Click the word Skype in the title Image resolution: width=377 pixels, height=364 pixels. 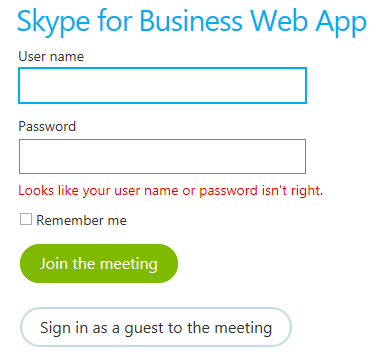coord(53,22)
